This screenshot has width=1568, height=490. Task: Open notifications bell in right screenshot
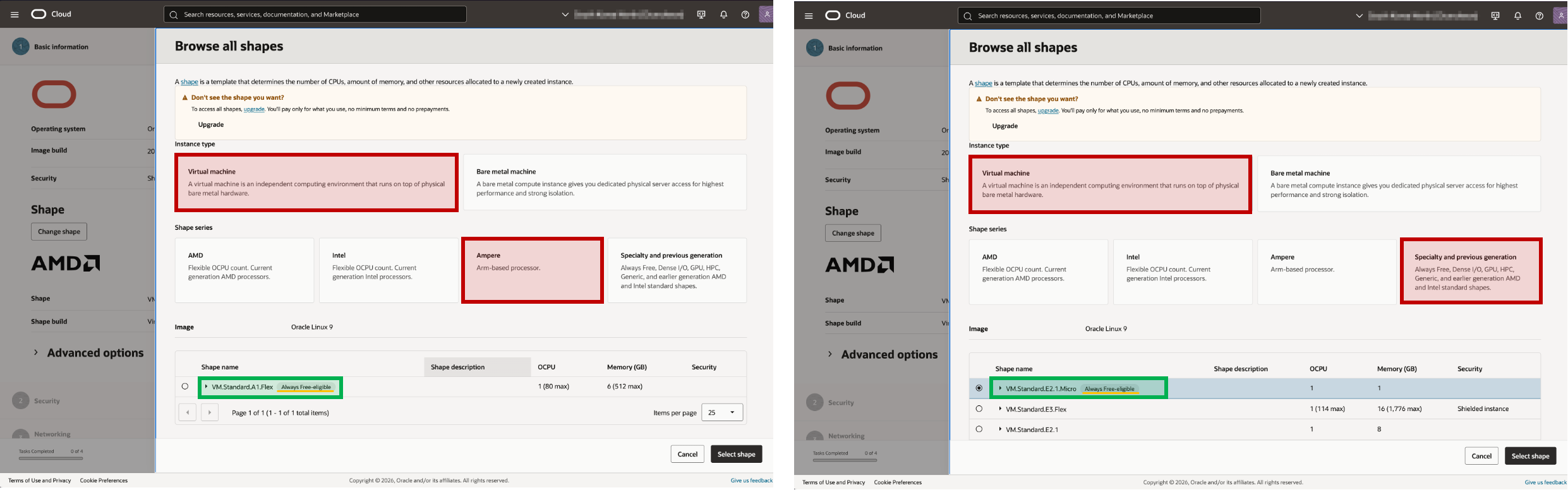coord(1518,16)
